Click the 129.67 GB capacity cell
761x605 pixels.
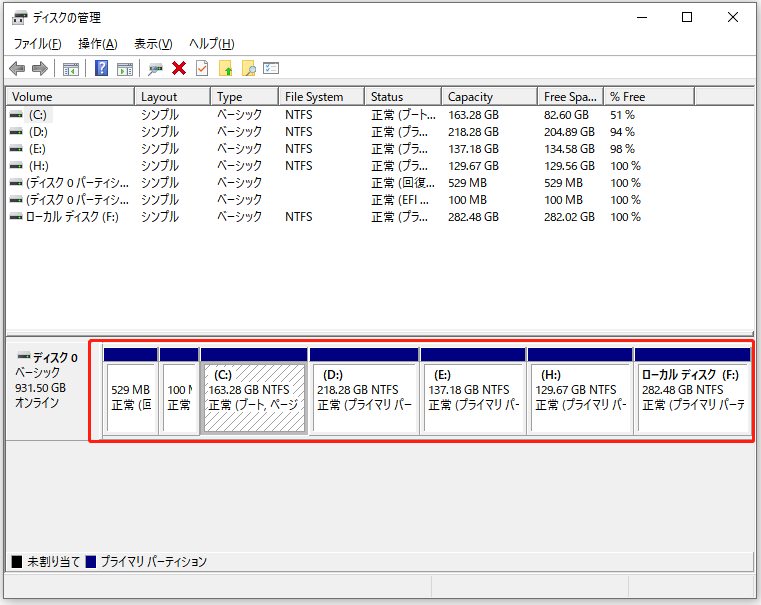click(473, 166)
